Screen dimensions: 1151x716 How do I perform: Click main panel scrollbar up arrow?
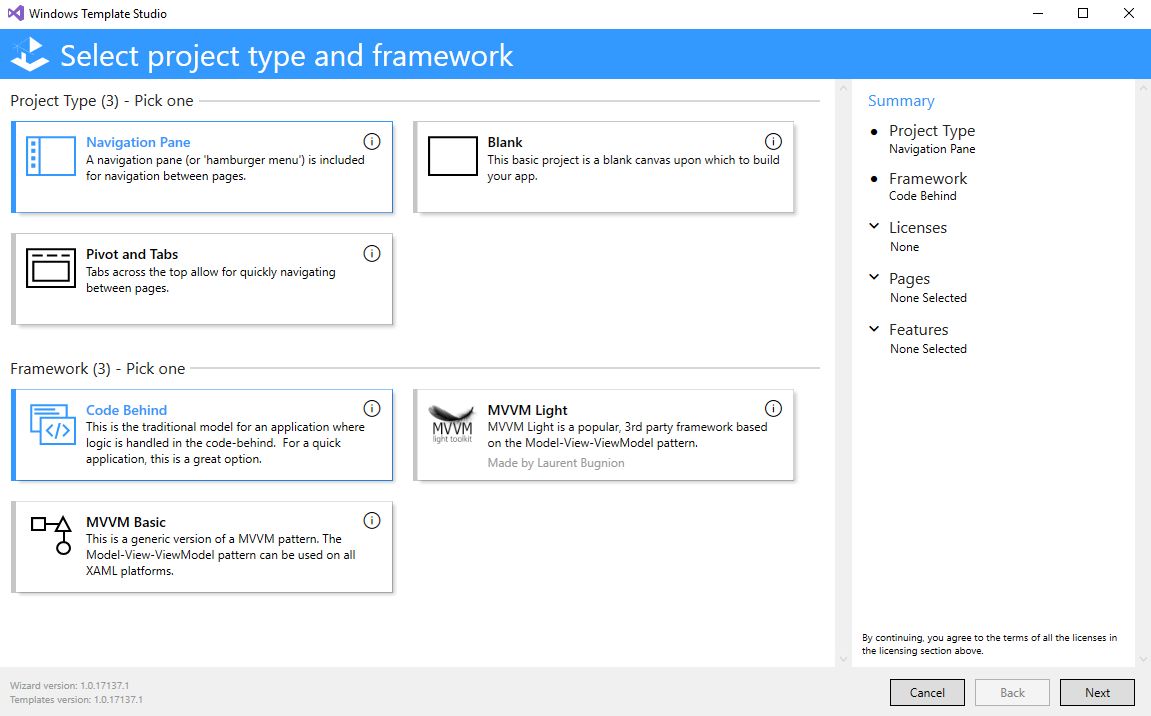point(843,88)
